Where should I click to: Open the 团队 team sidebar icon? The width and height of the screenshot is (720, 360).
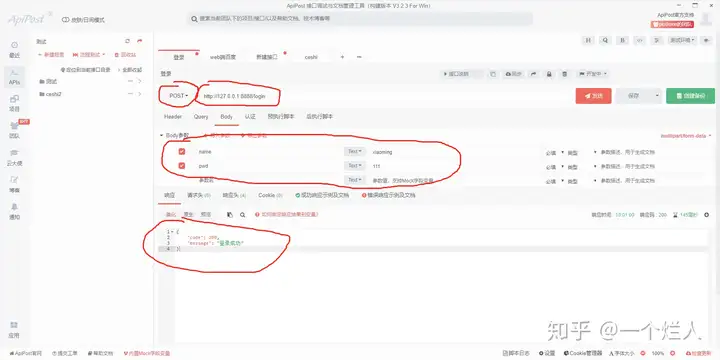[x=14, y=130]
